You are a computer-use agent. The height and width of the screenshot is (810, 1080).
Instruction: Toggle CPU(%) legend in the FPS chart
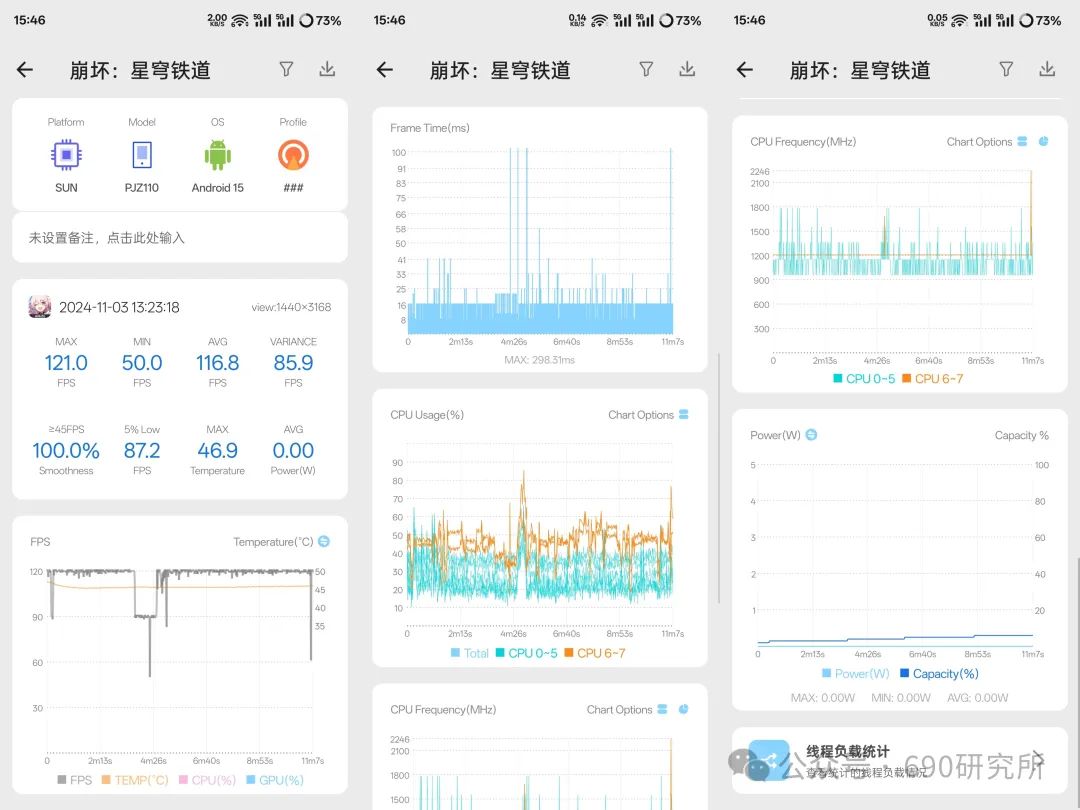(x=207, y=780)
